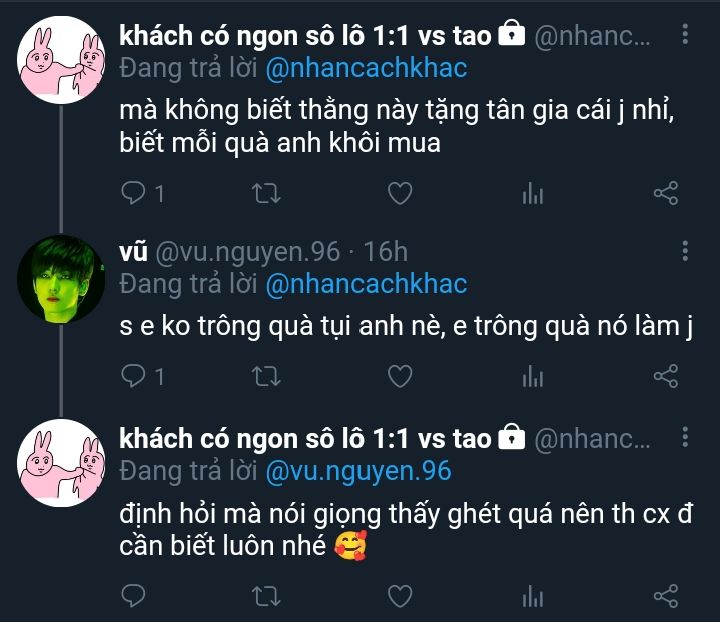This screenshot has height=622, width=720.
Task: Share the last tweet in thread
Action: pyautogui.click(x=666, y=596)
